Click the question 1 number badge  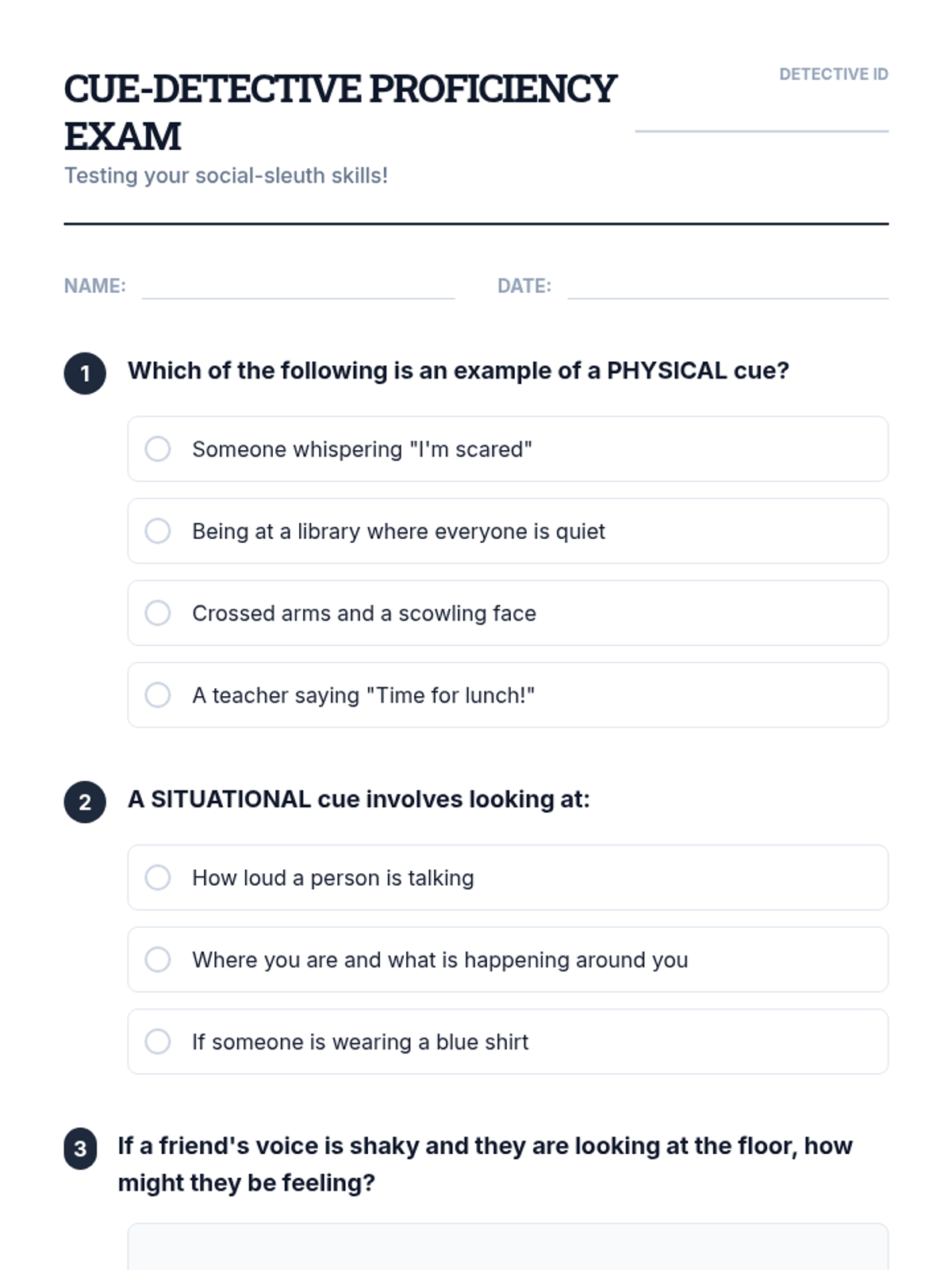(85, 373)
